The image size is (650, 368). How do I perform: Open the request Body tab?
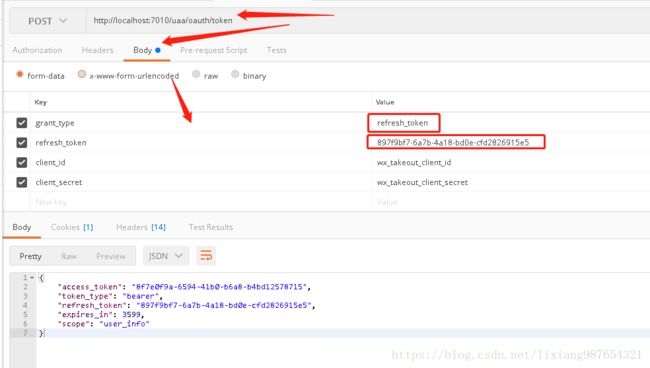[146, 50]
